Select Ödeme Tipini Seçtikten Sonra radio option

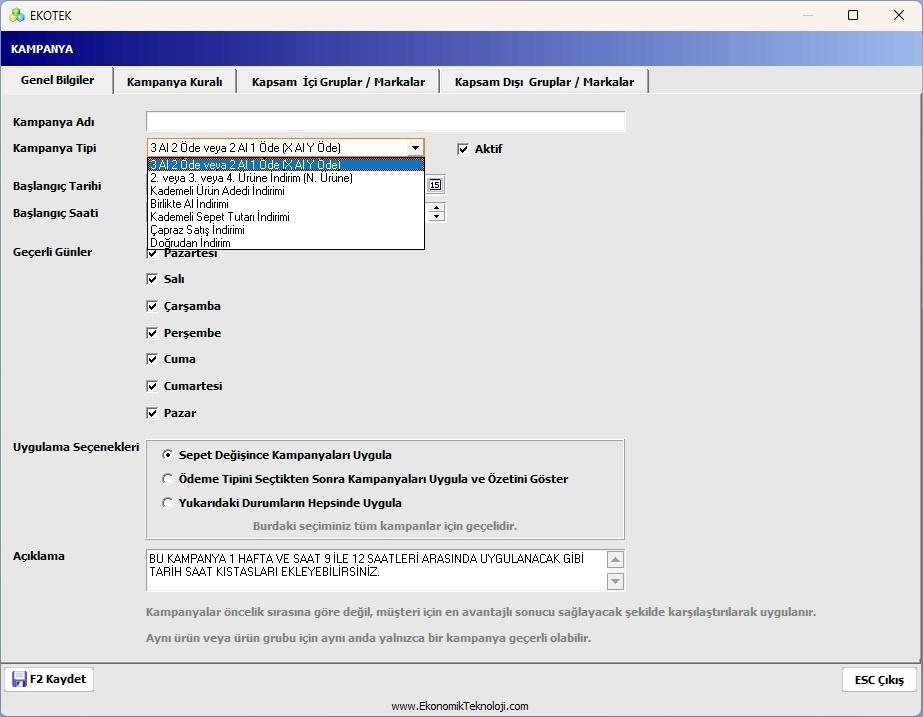pyautogui.click(x=168, y=479)
